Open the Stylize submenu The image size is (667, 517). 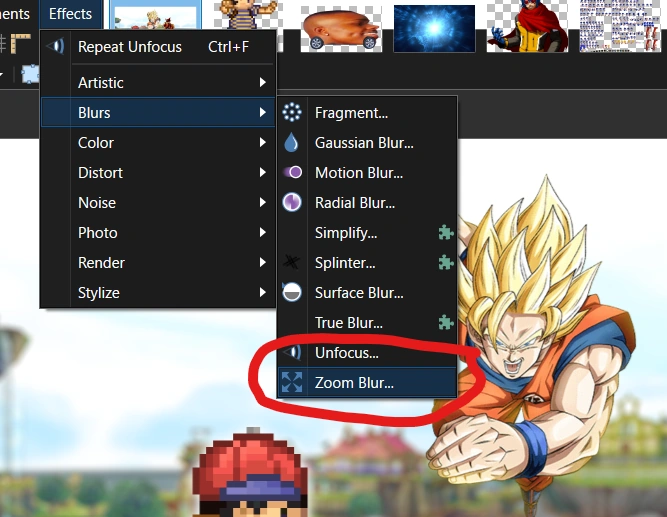point(158,293)
